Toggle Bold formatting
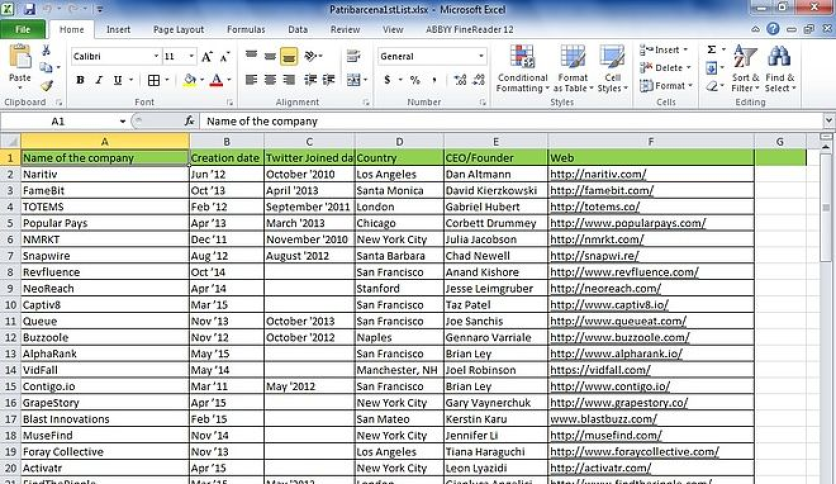Image resolution: width=836 pixels, height=484 pixels. click(x=80, y=80)
